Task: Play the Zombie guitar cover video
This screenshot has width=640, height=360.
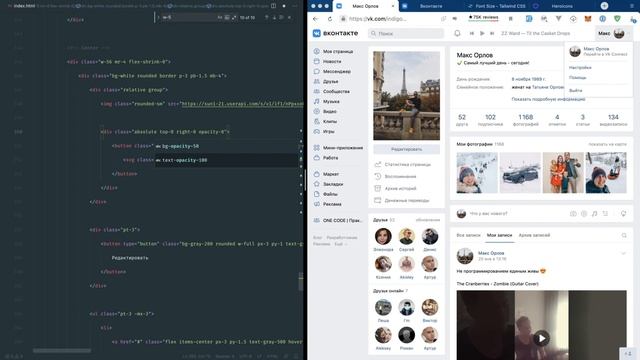Action: pos(541,338)
